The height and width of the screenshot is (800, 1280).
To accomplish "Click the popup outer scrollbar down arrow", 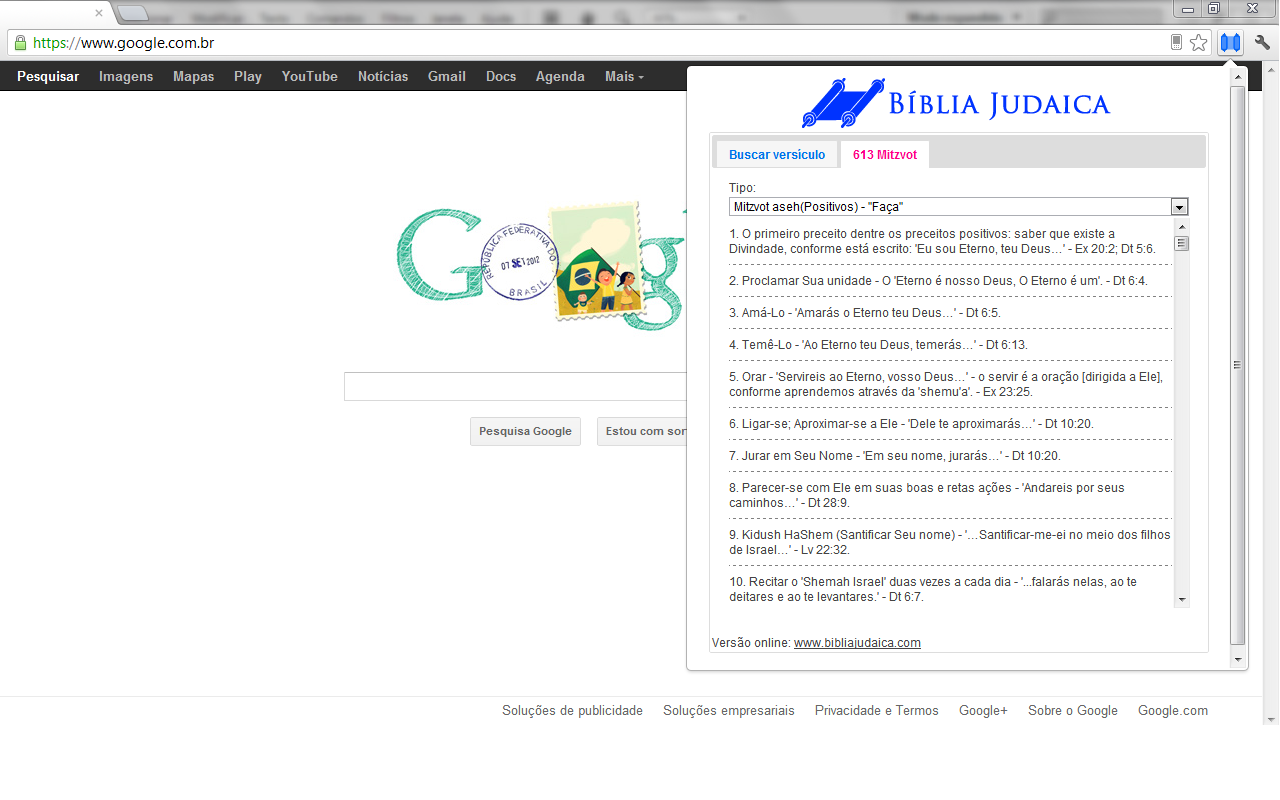I will pyautogui.click(x=1238, y=660).
